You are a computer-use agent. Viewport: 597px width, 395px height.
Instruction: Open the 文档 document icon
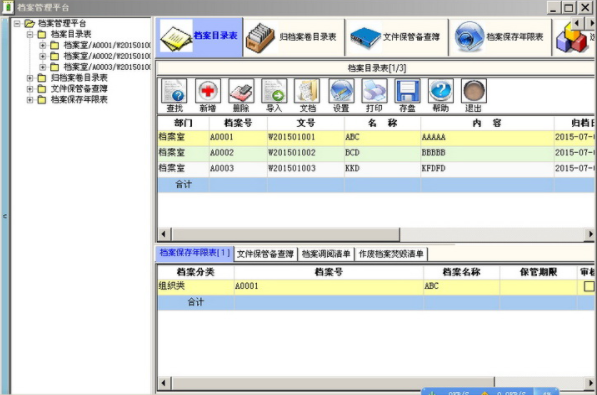pyautogui.click(x=307, y=91)
